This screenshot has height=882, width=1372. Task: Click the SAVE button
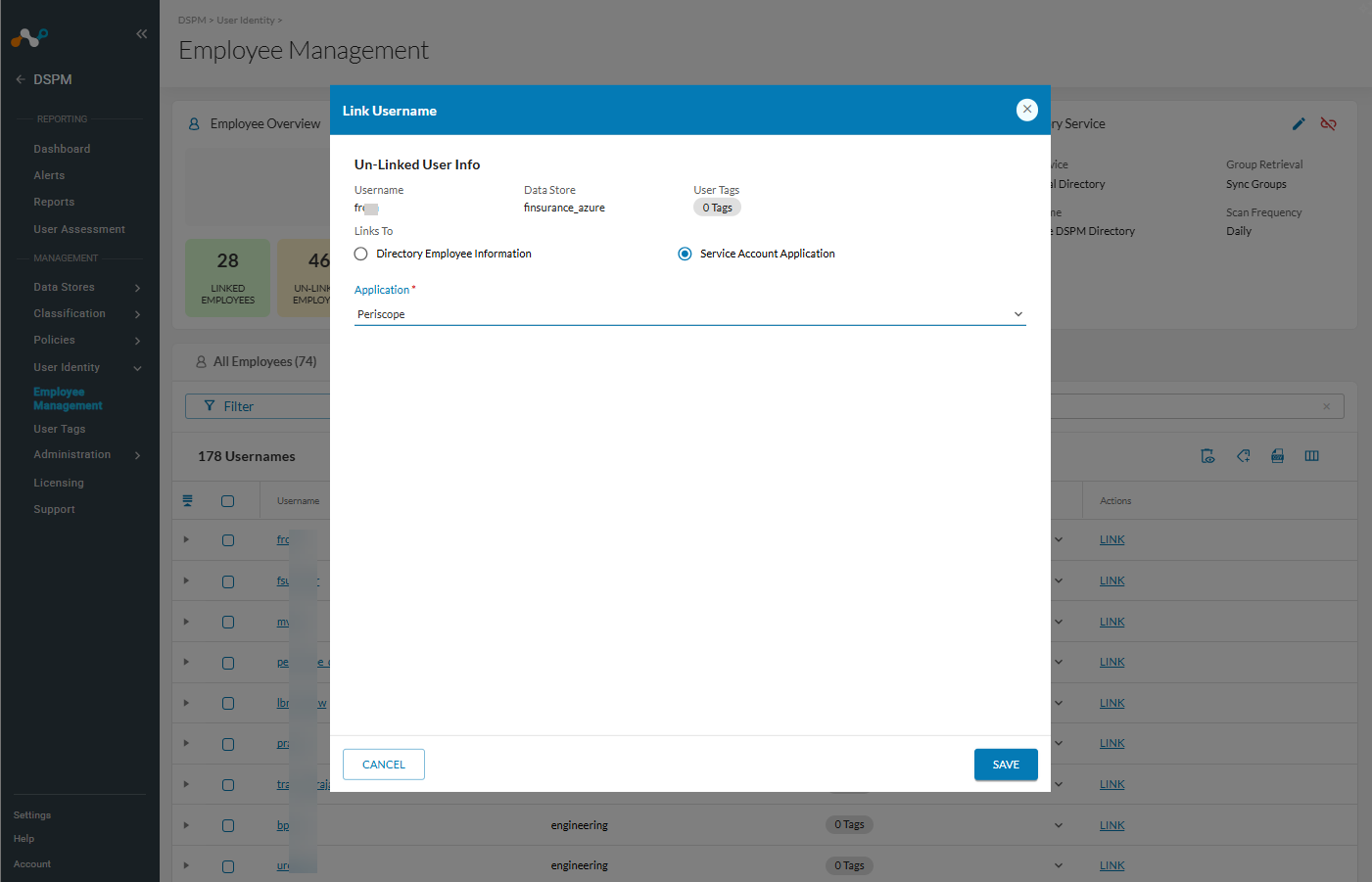point(1006,765)
